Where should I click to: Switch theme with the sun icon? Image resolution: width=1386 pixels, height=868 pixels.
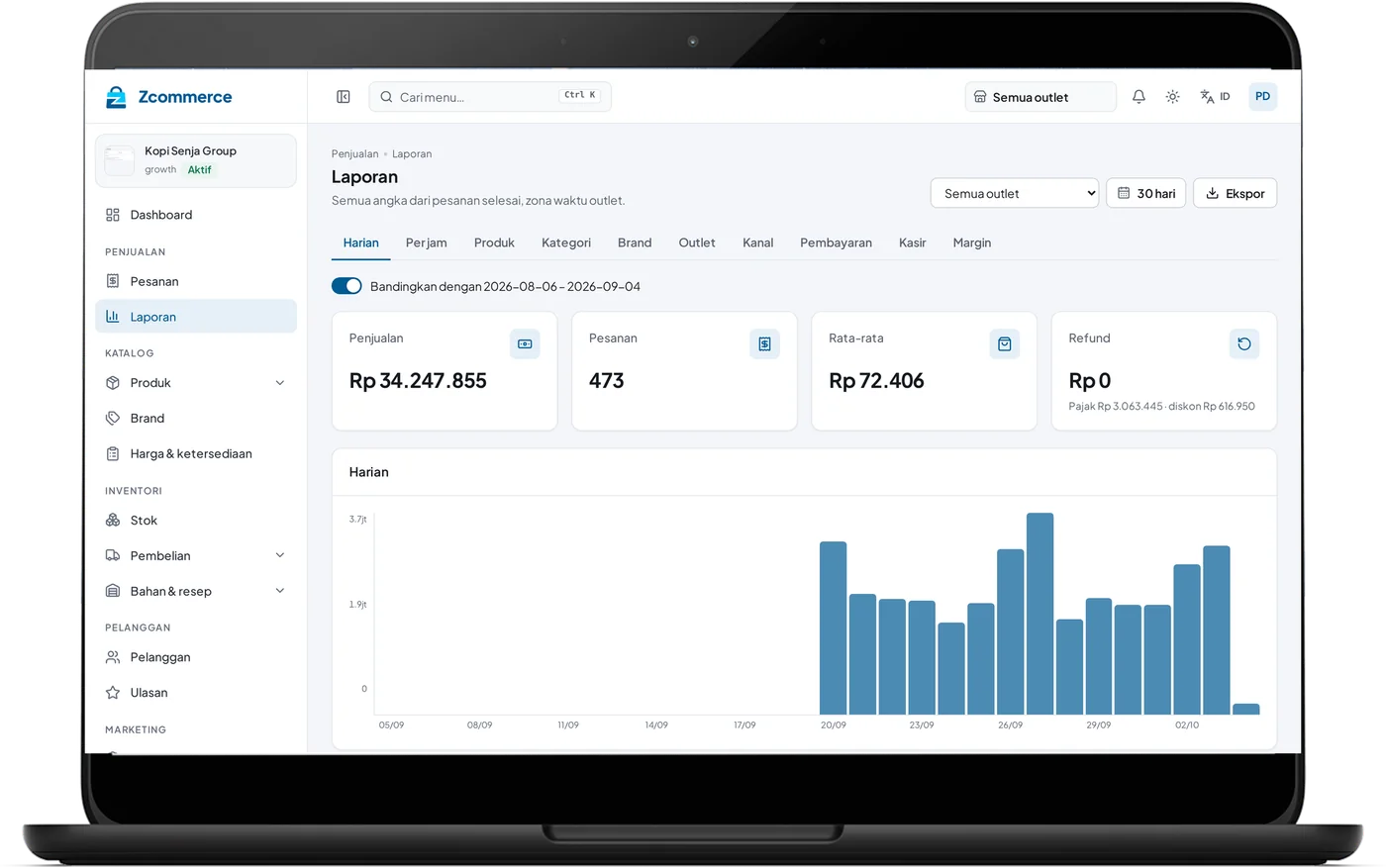click(1172, 97)
